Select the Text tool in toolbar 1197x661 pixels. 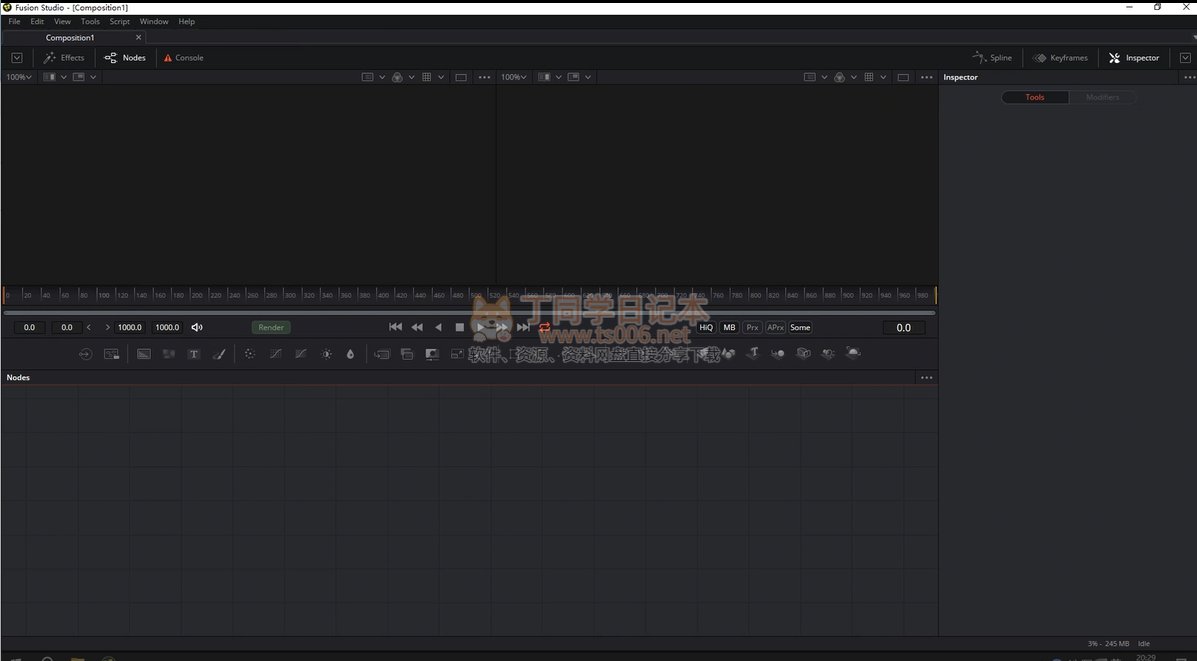pos(194,354)
